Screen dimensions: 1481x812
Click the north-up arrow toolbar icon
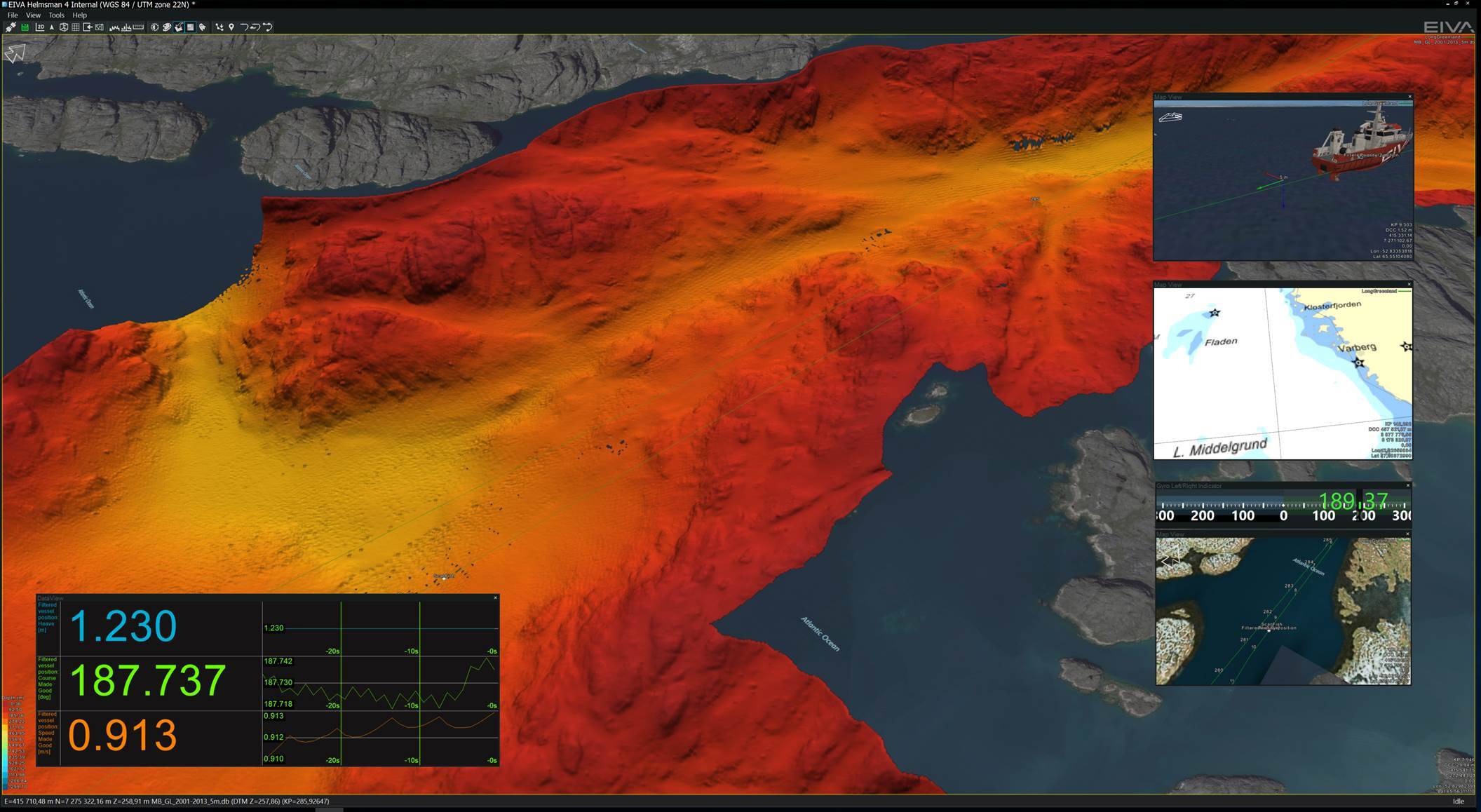(x=52, y=27)
